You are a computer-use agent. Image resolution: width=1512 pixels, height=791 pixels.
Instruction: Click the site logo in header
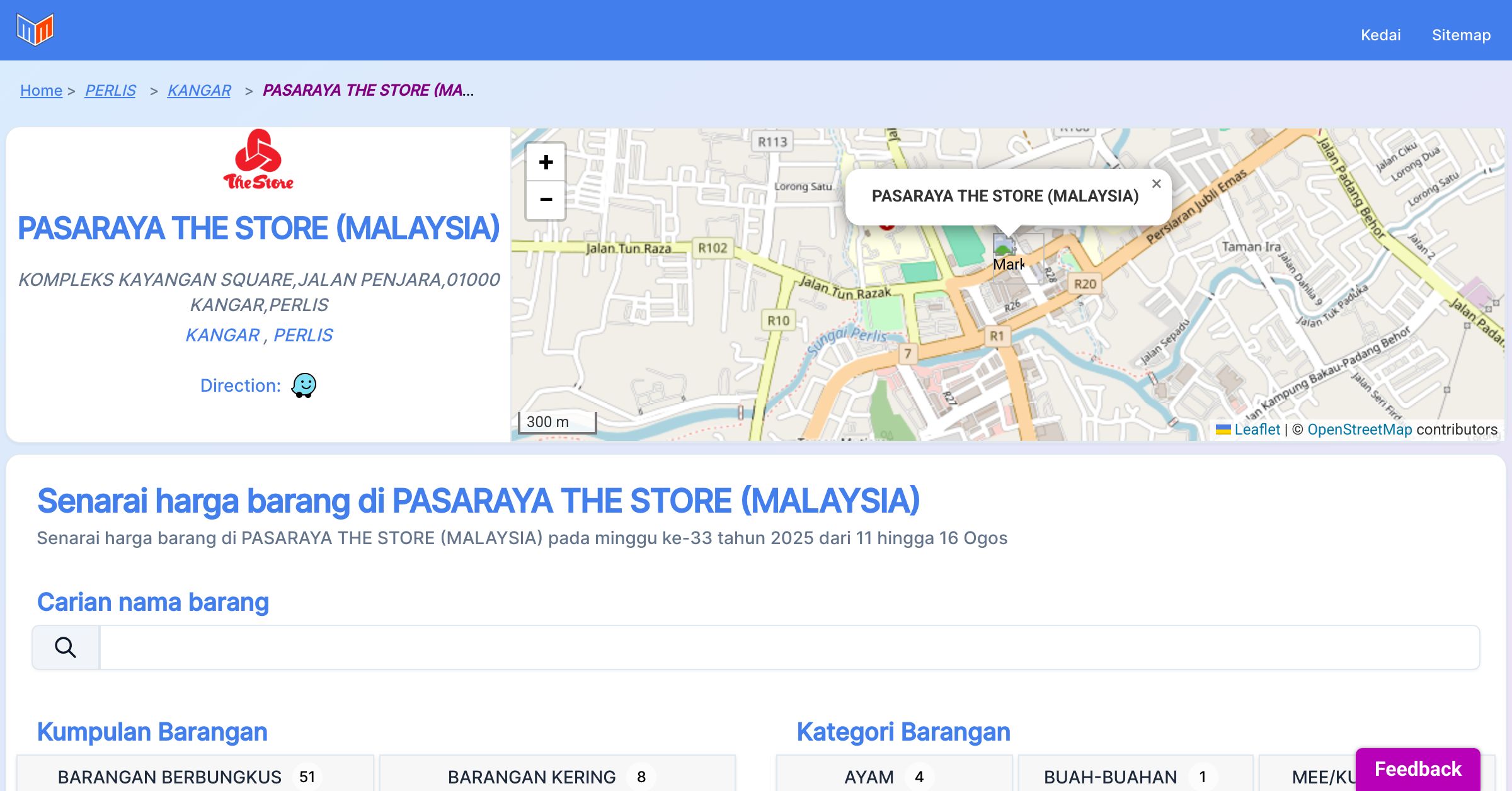[x=35, y=30]
